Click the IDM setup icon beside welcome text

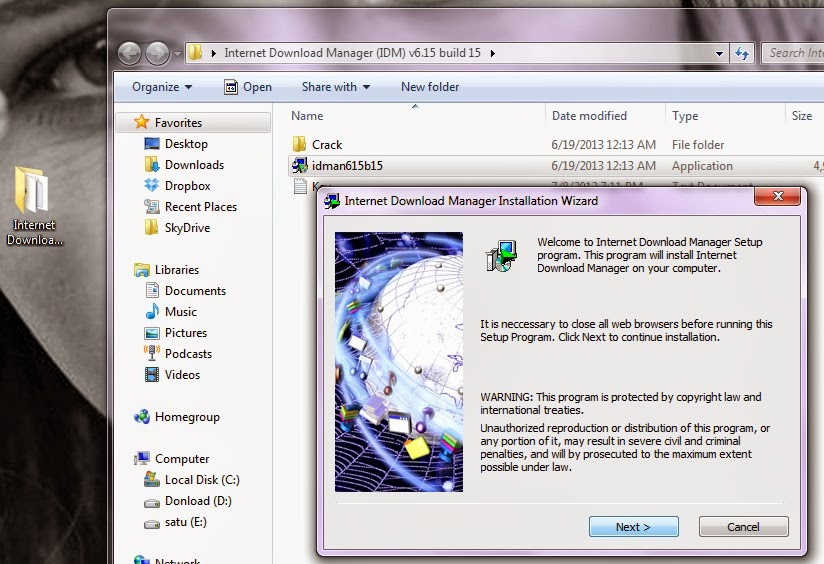pos(501,255)
